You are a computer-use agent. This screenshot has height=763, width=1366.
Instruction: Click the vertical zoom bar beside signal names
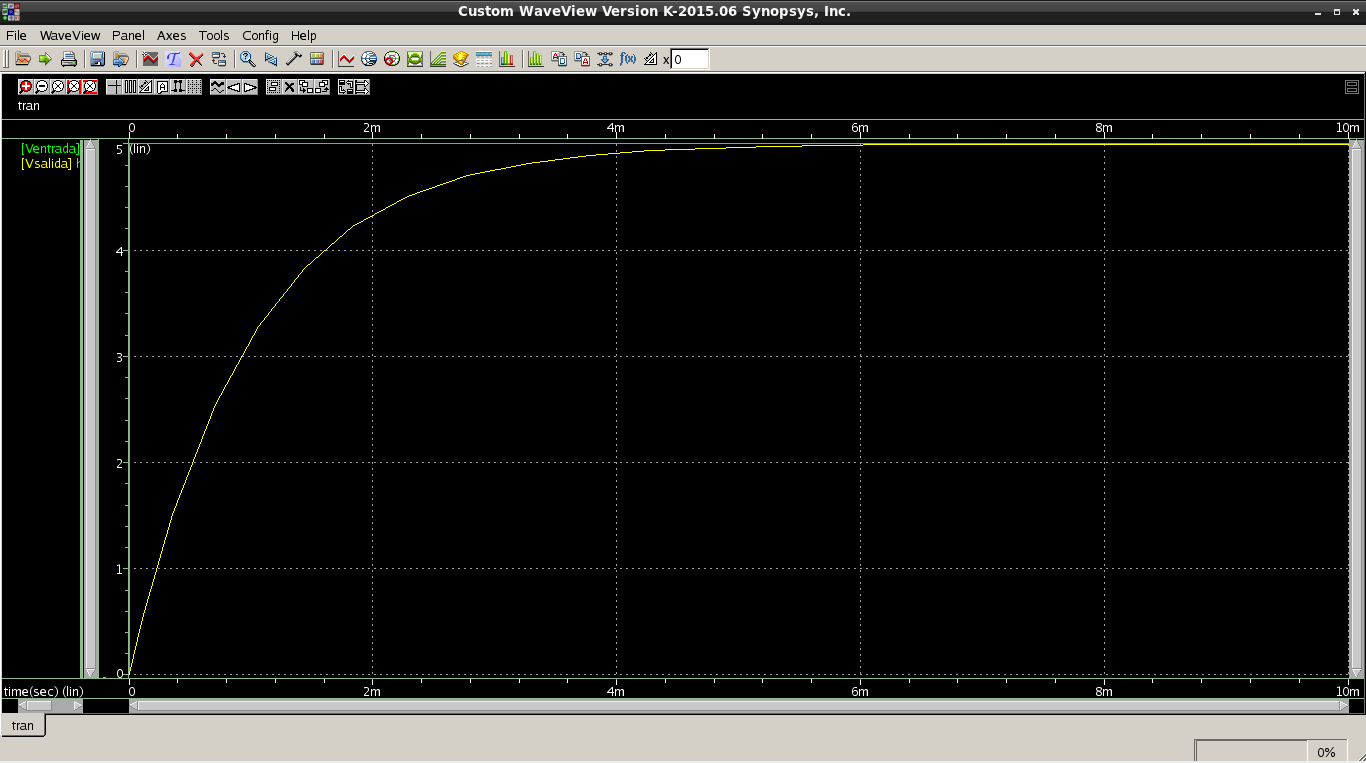click(x=91, y=409)
